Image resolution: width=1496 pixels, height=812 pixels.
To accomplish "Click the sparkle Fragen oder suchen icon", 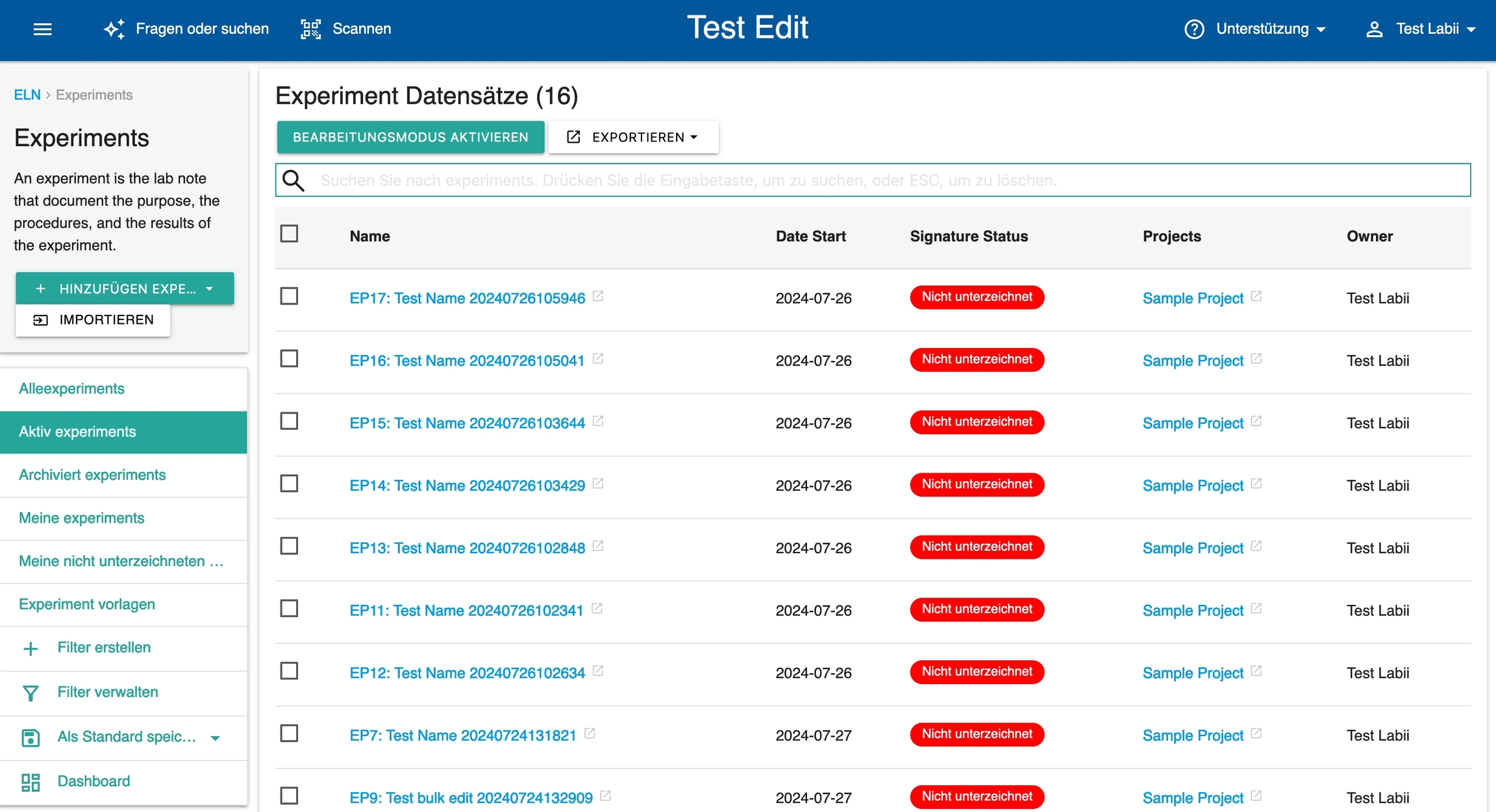I will [114, 29].
